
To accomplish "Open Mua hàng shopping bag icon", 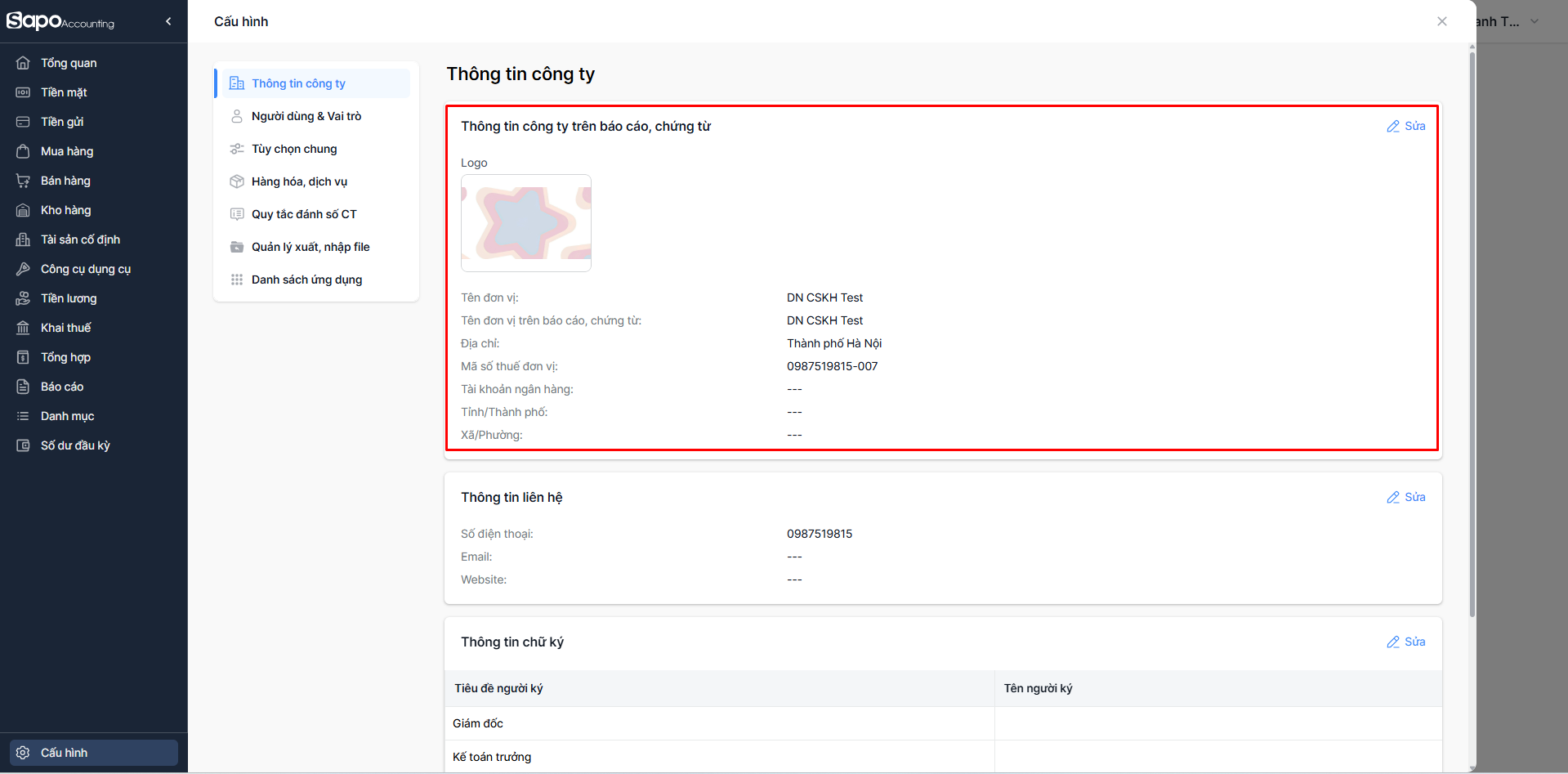I will coord(23,151).
